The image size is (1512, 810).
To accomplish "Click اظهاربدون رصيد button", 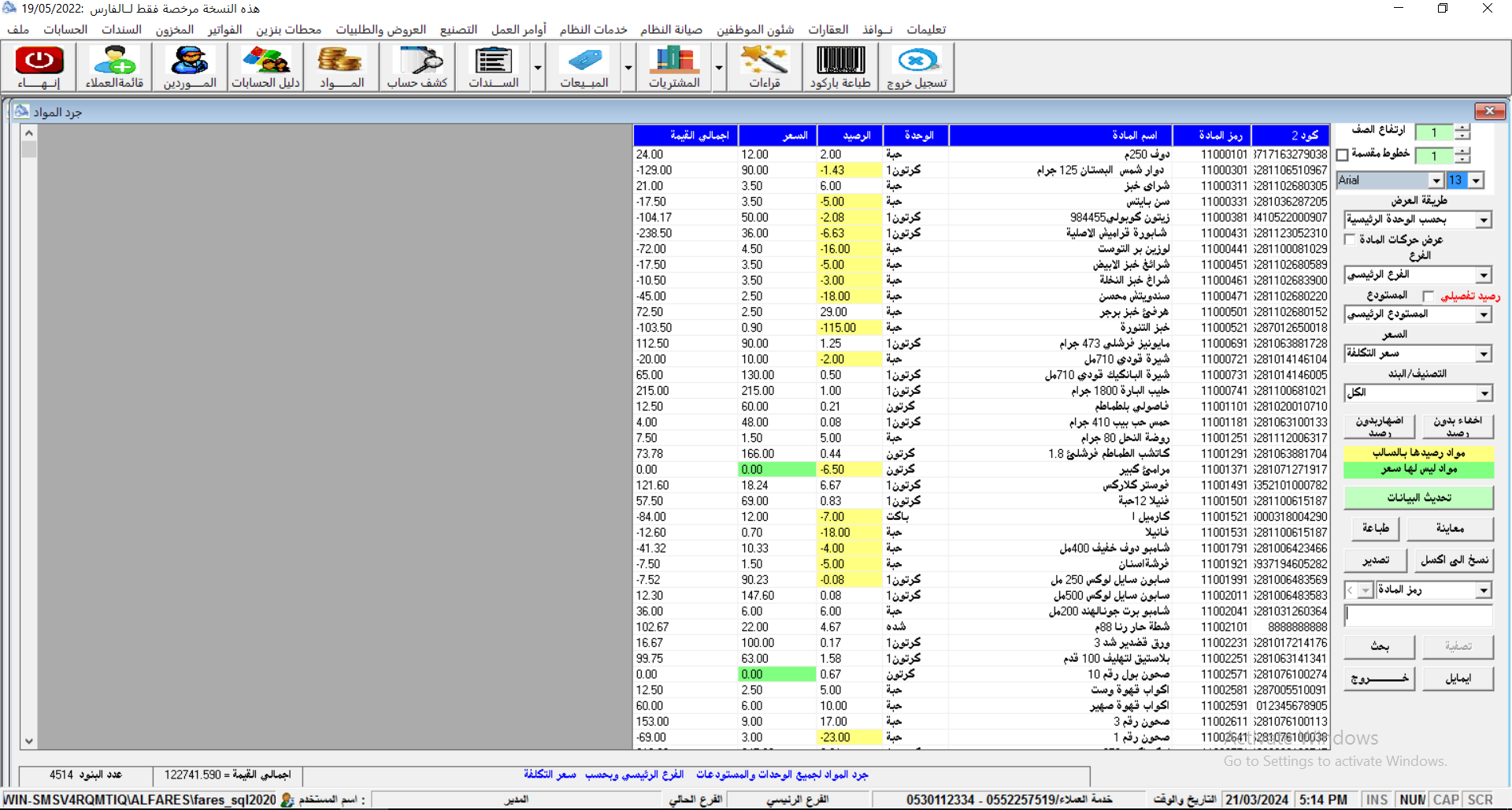I will point(1379,426).
